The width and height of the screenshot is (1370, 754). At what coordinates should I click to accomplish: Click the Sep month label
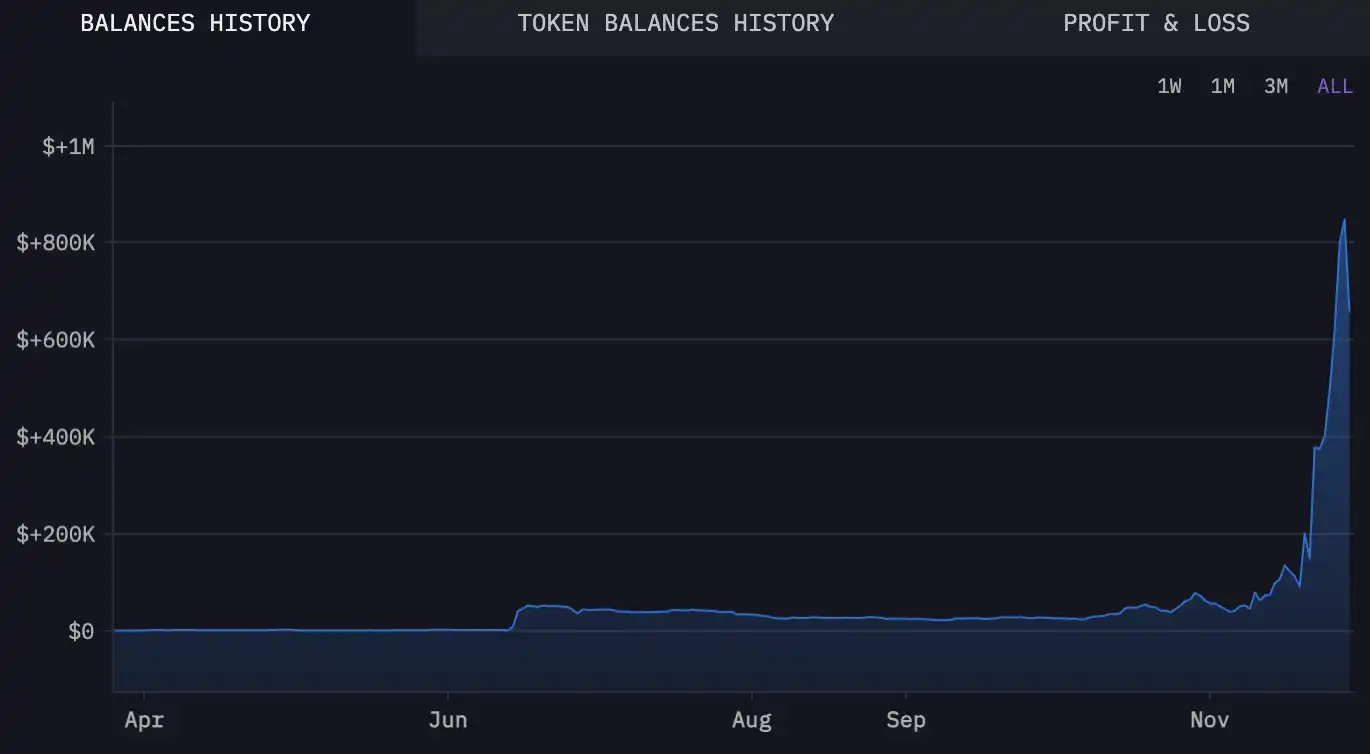coord(906,719)
